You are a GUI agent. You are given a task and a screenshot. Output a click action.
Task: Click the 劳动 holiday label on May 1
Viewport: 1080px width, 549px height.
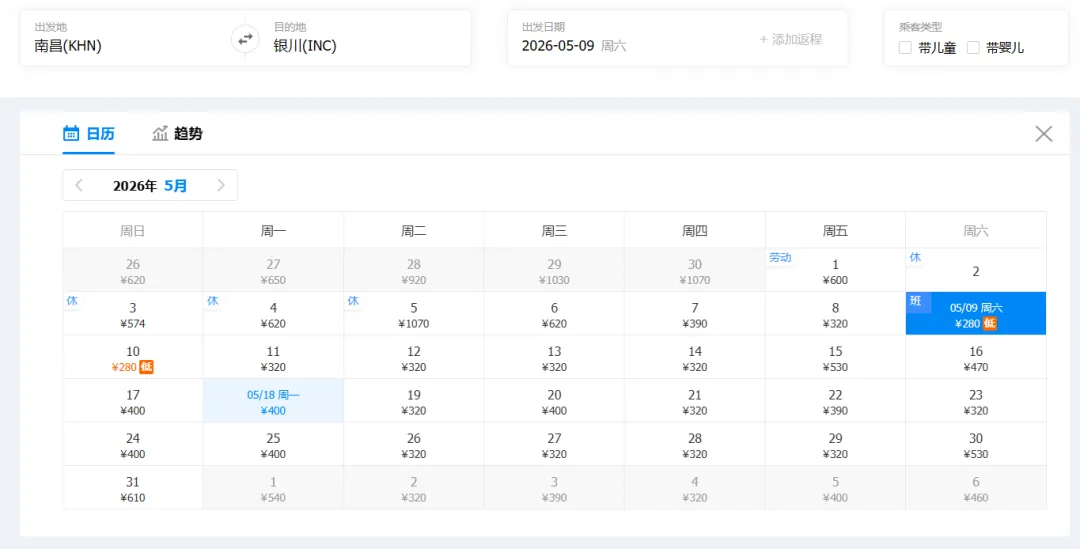780,258
